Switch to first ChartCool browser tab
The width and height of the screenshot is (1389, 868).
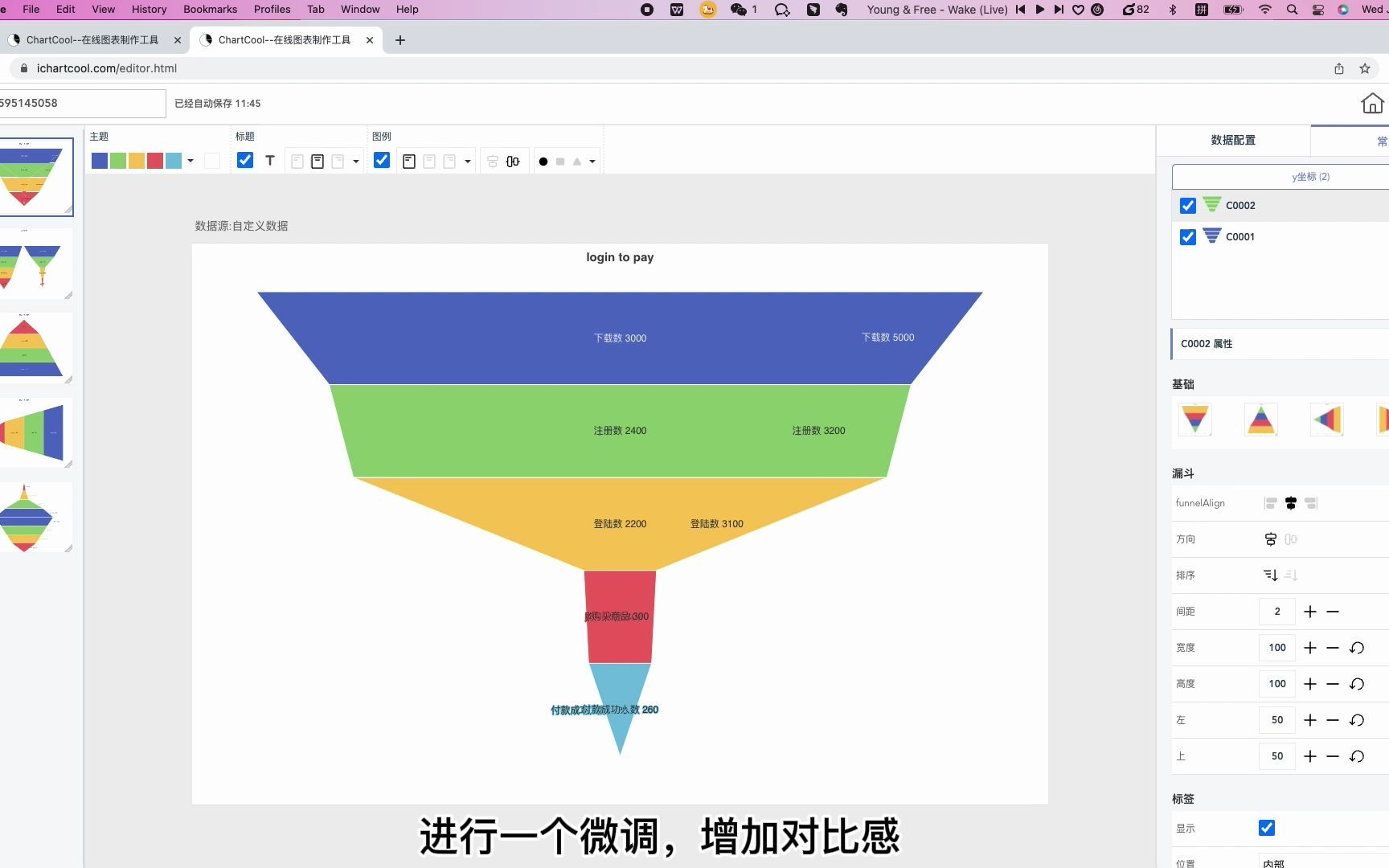click(x=92, y=40)
